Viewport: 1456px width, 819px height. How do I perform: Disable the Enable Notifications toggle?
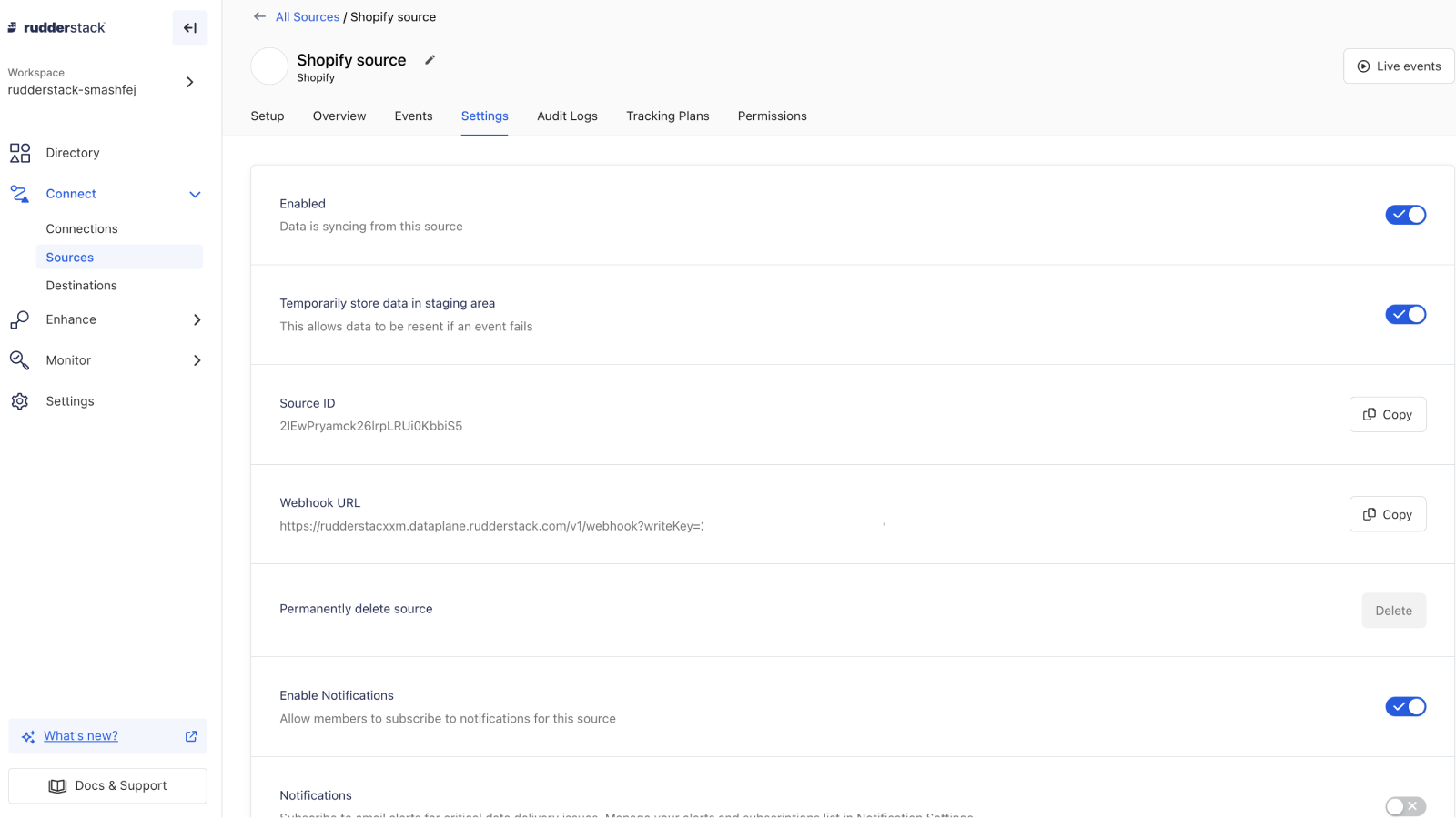1405,706
